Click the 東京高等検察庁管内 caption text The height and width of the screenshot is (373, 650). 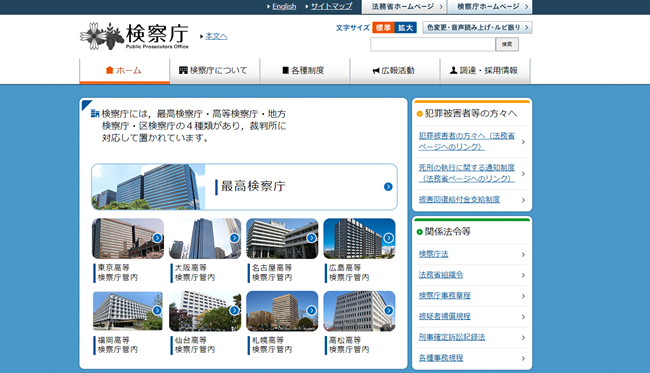click(x=117, y=273)
